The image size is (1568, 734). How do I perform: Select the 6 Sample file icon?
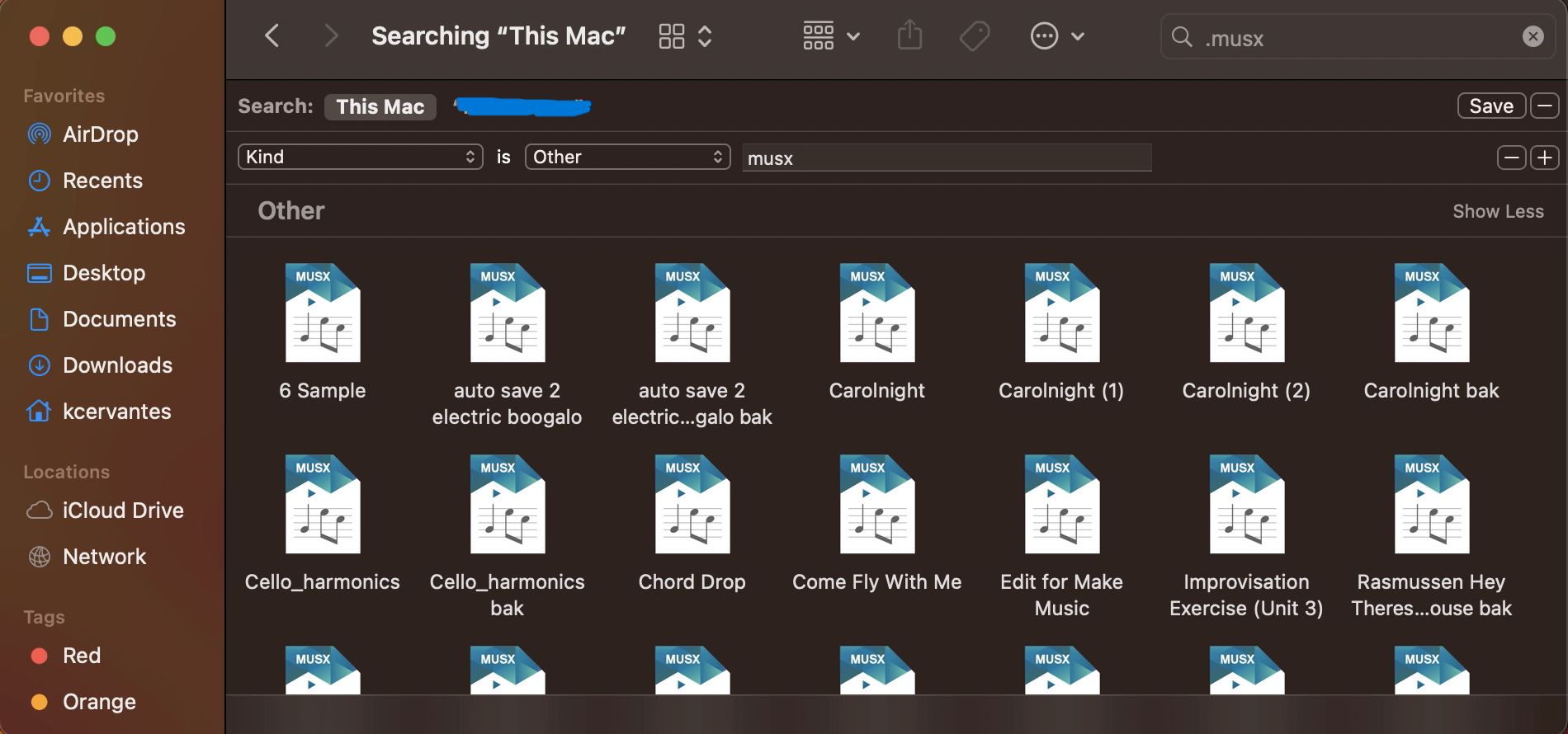click(x=323, y=313)
